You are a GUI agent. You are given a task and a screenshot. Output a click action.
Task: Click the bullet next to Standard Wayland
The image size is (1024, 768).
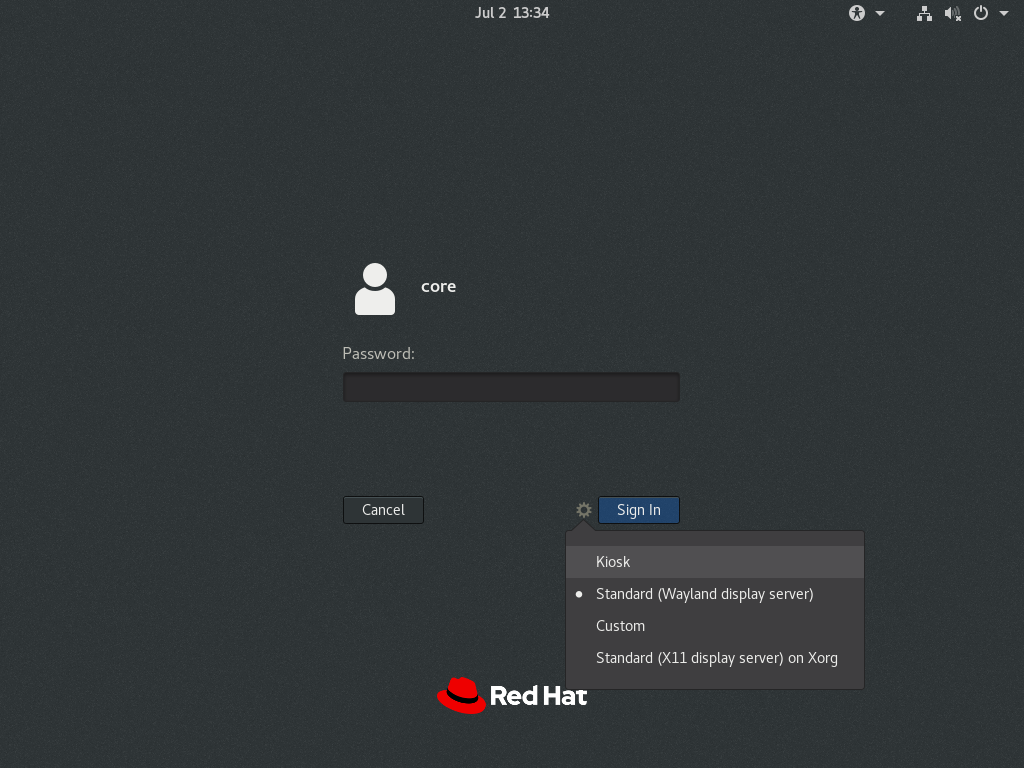pos(579,594)
